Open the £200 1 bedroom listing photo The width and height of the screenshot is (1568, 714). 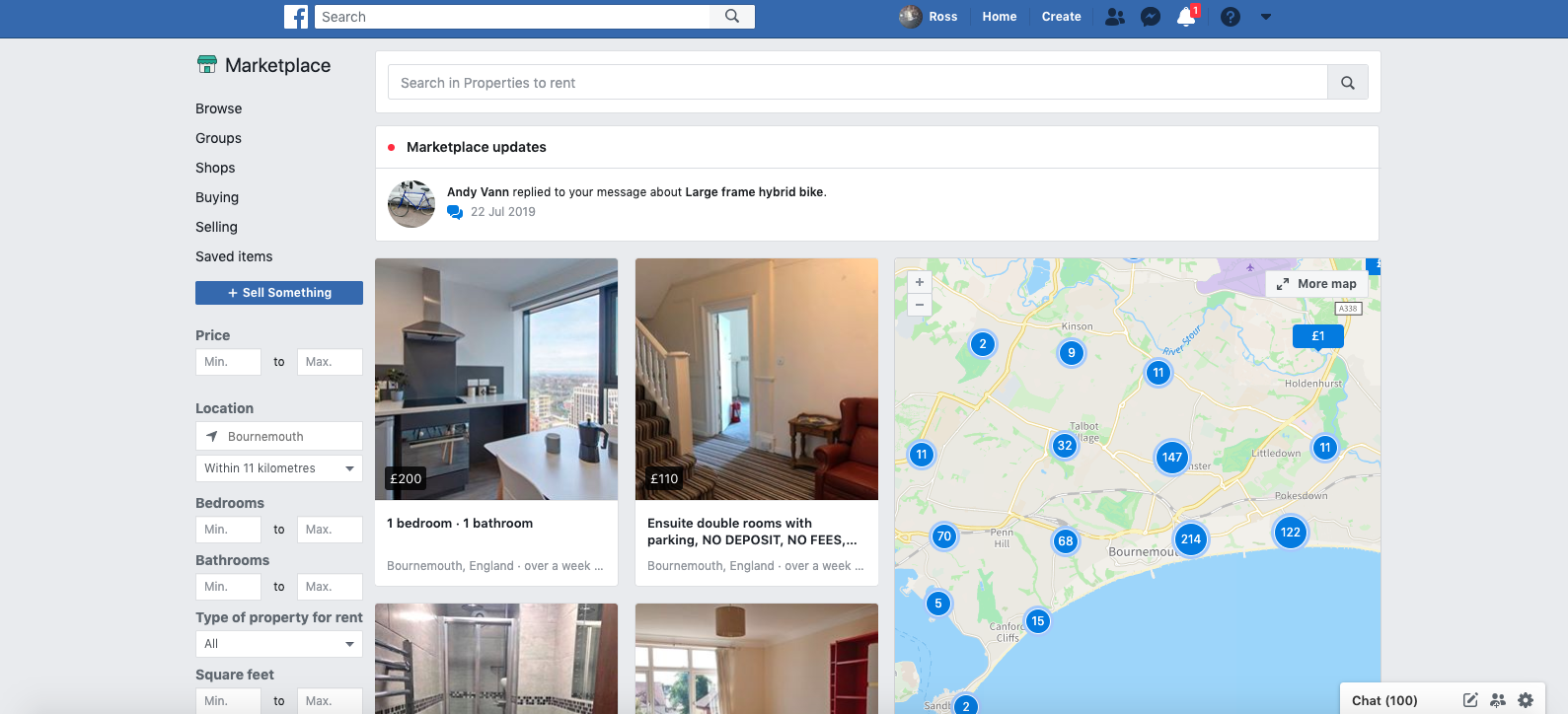point(496,379)
